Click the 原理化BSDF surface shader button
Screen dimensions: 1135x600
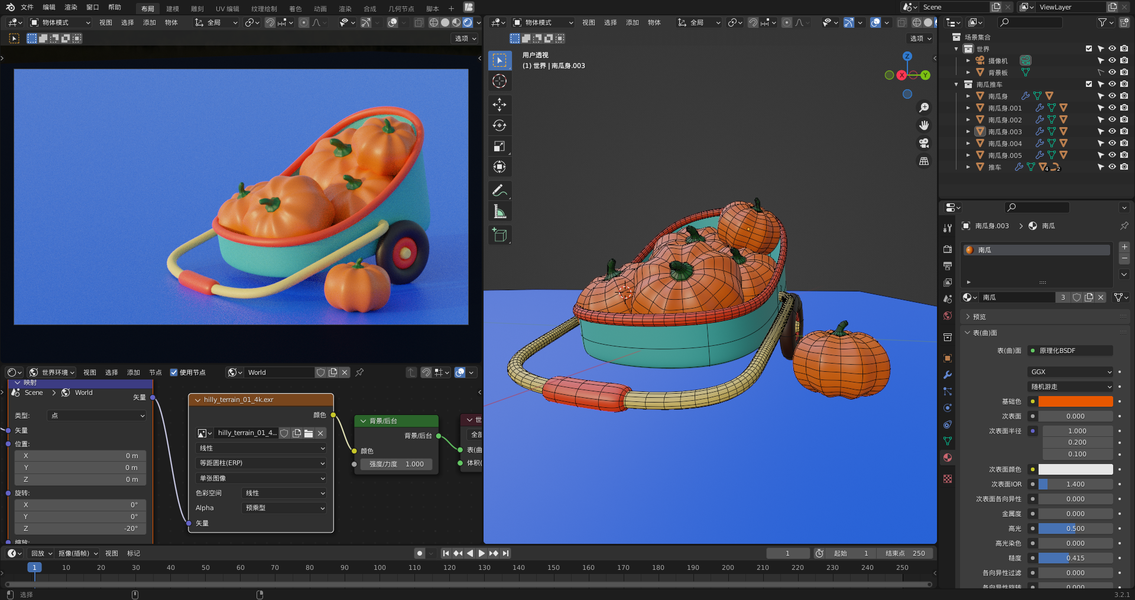point(1070,350)
